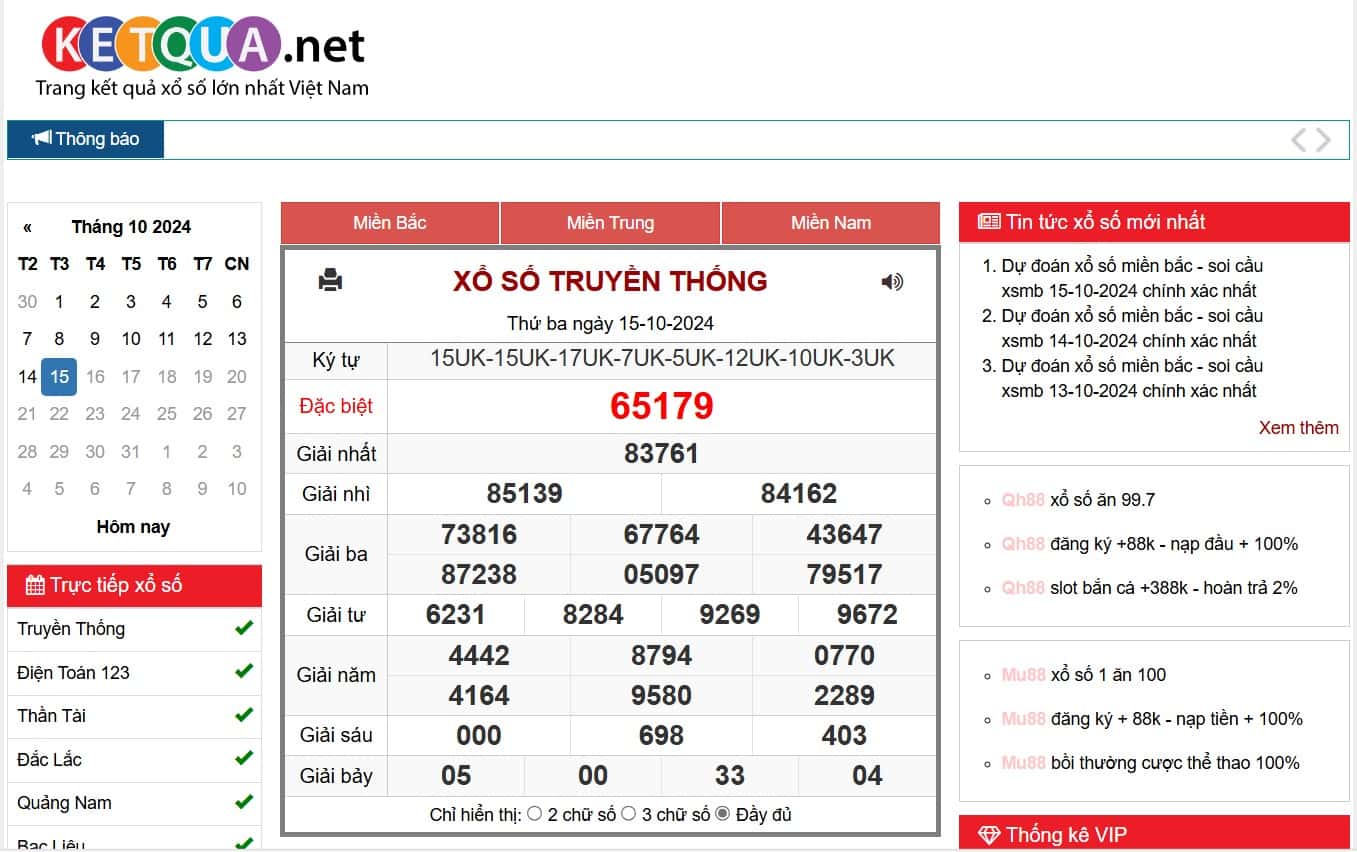Click Xem thêm in news panel
This screenshot has width=1357, height=852.
point(1298,427)
